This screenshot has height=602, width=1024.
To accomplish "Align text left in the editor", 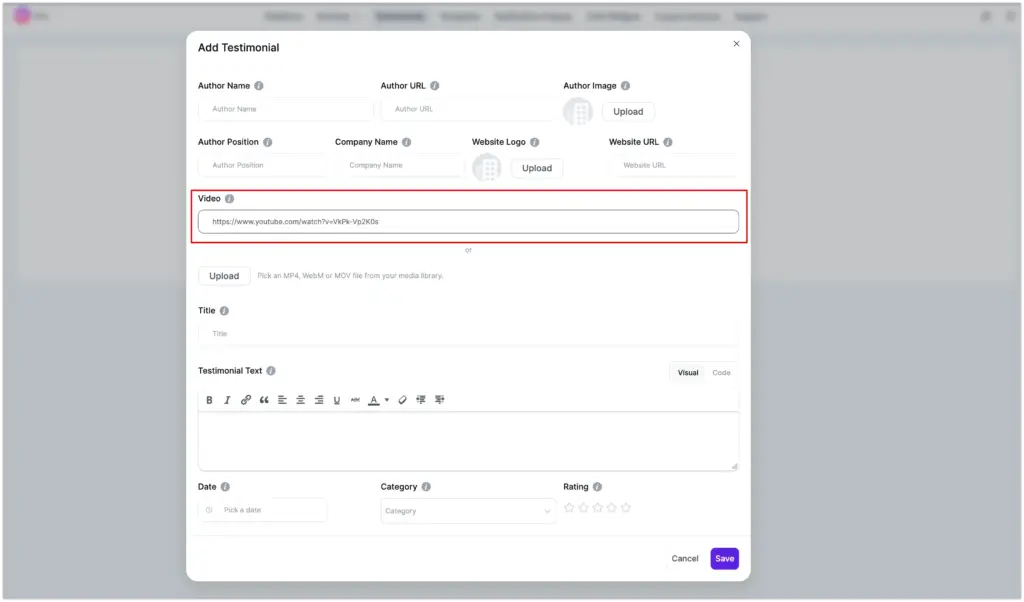I will tap(282, 400).
